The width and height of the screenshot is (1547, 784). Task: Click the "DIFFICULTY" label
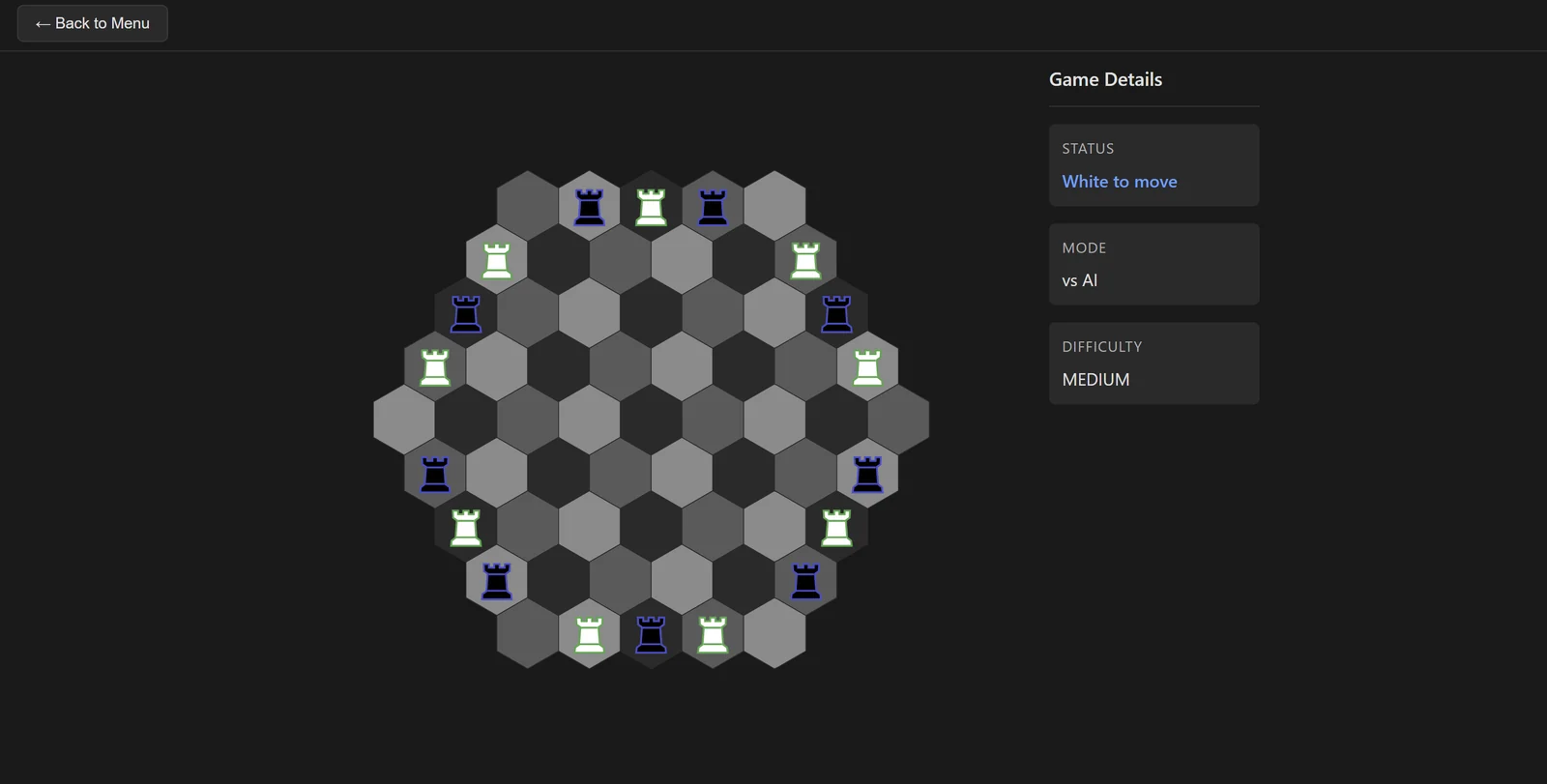click(x=1102, y=347)
